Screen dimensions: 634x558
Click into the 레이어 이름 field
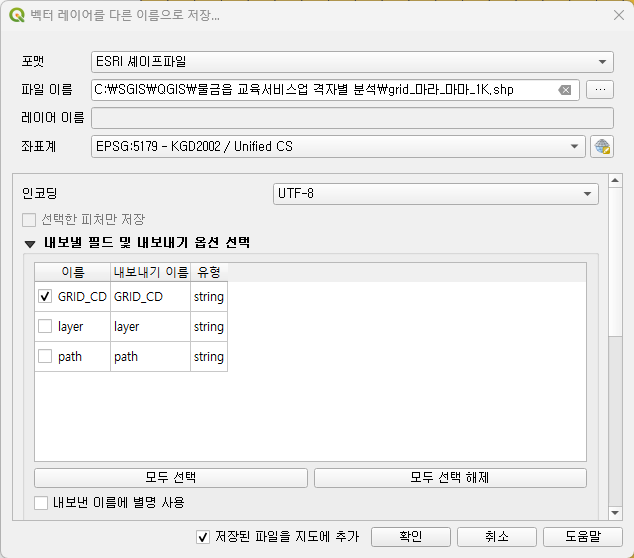[352, 118]
